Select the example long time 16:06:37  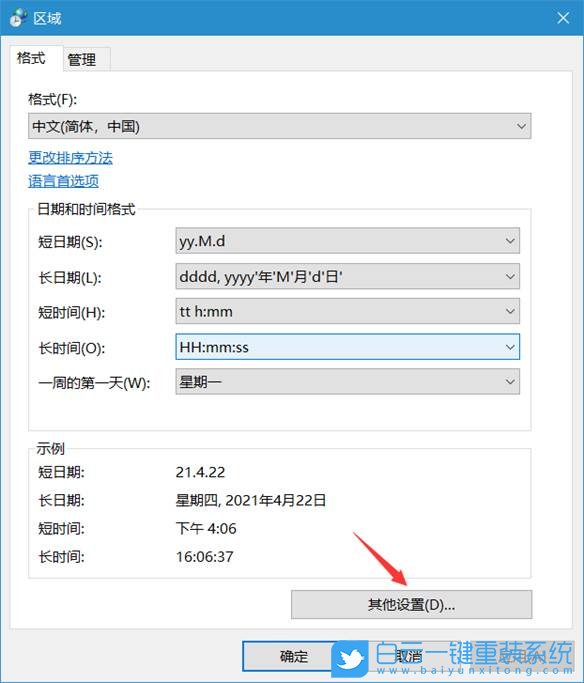205,557
